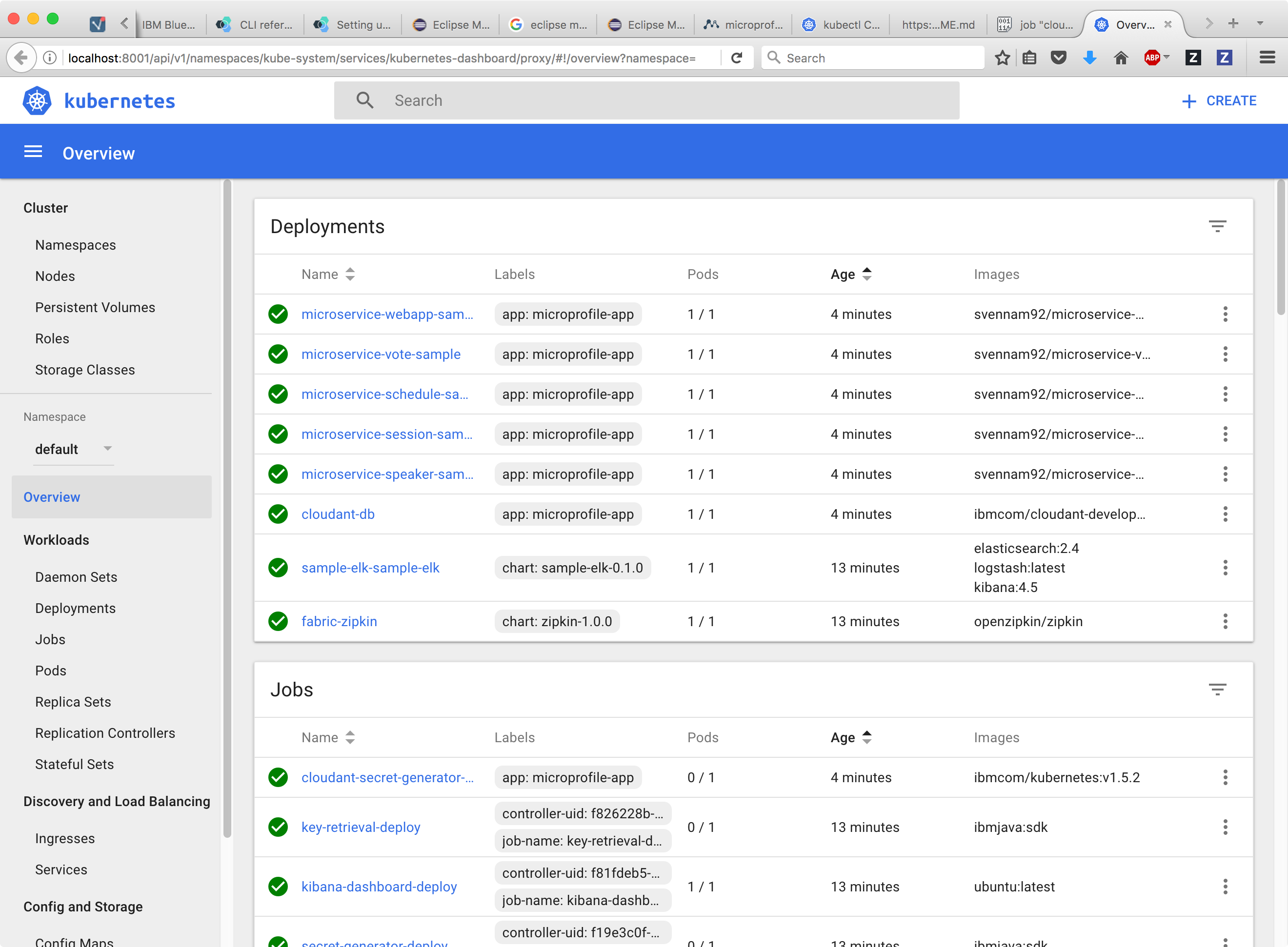This screenshot has height=947, width=1288.
Task: Click the Kubernetes helm logo
Action: click(37, 101)
